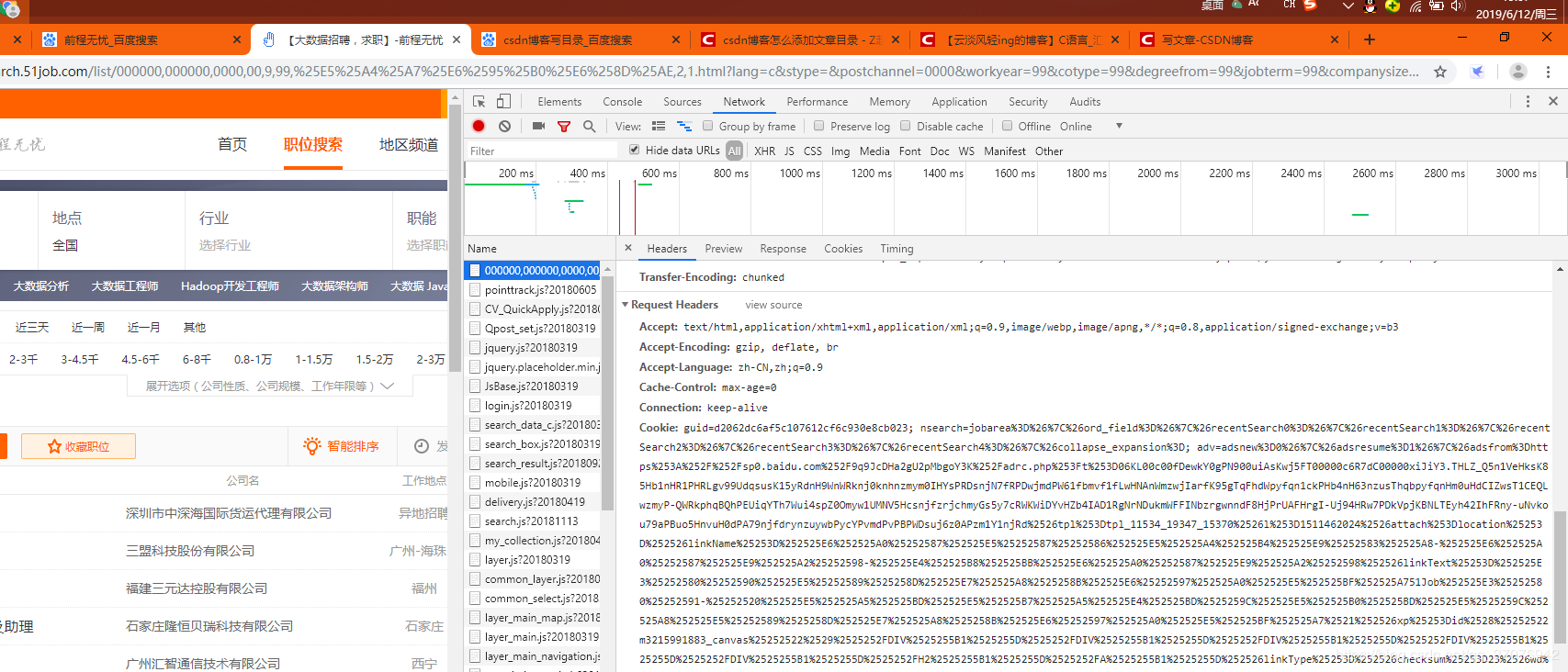Enable the Group by frame checkbox
The width and height of the screenshot is (1568, 672).
pos(707,126)
